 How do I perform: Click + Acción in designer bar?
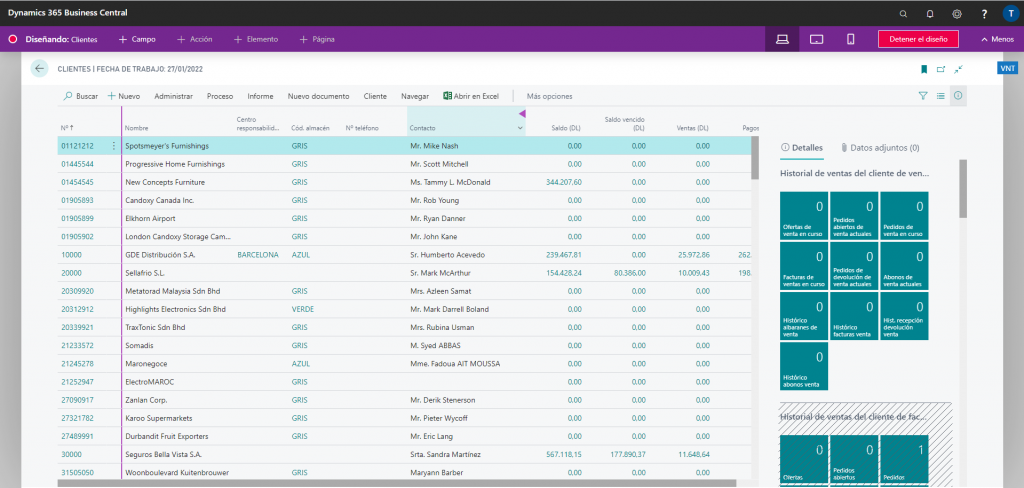(x=195, y=39)
